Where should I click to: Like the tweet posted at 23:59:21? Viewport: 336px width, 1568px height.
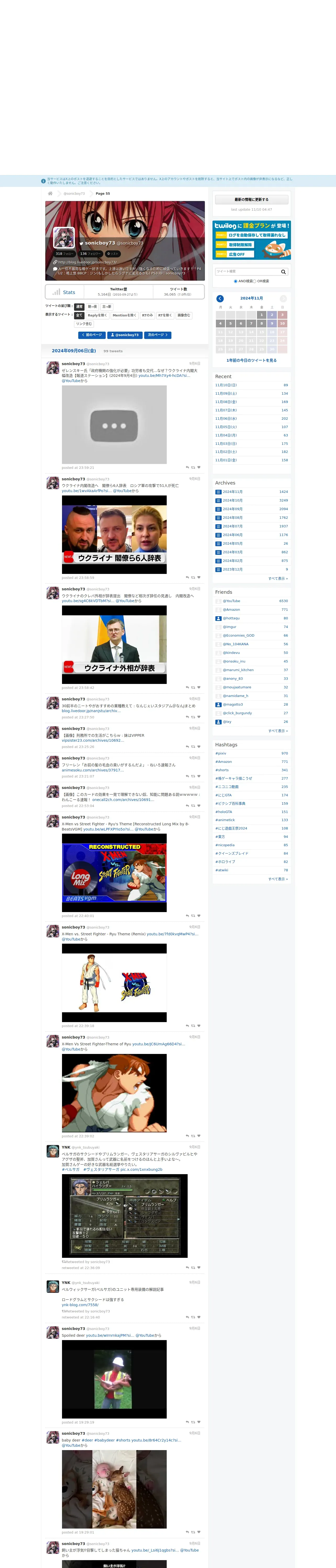coord(199,468)
